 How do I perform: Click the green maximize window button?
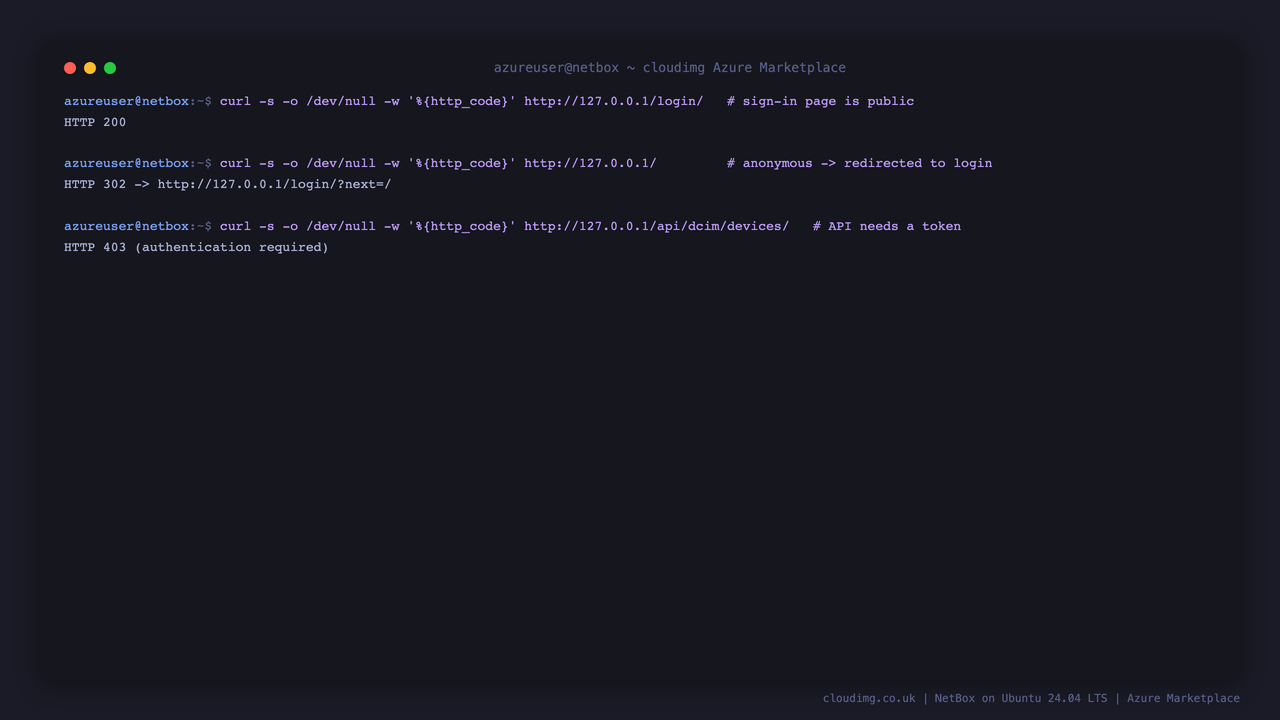110,68
